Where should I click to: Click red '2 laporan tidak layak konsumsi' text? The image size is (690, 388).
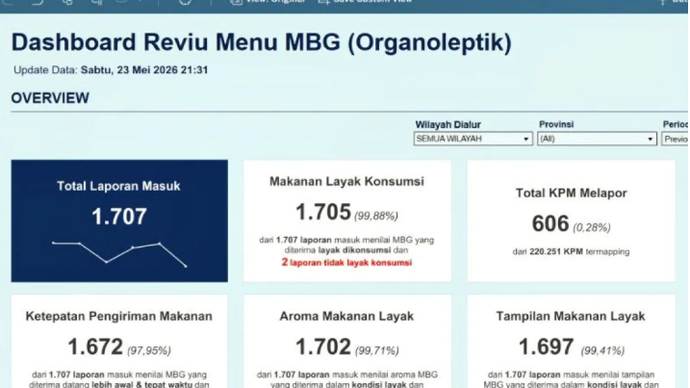click(x=347, y=262)
